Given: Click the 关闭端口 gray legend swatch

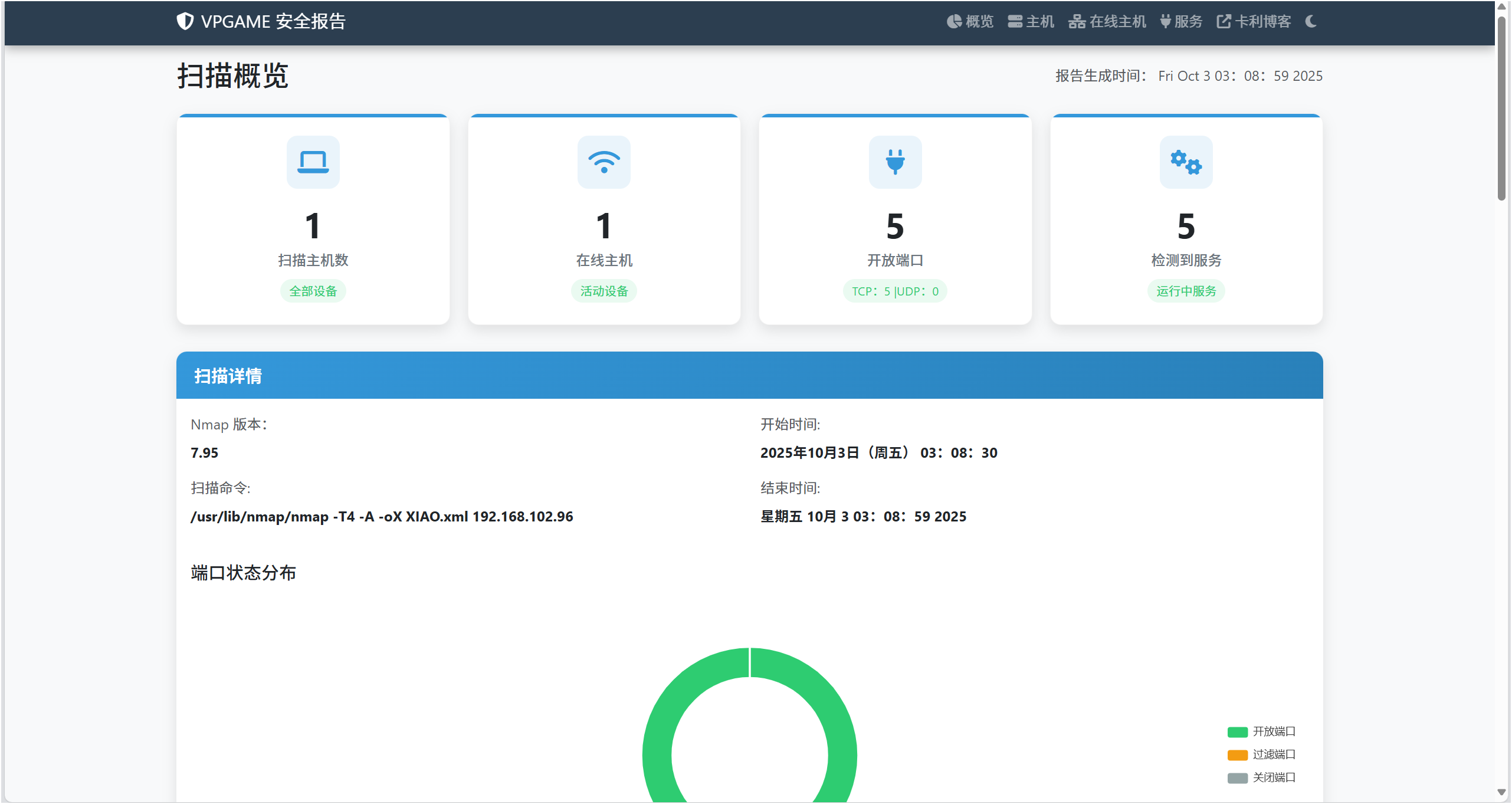Looking at the screenshot, I should [1238, 778].
